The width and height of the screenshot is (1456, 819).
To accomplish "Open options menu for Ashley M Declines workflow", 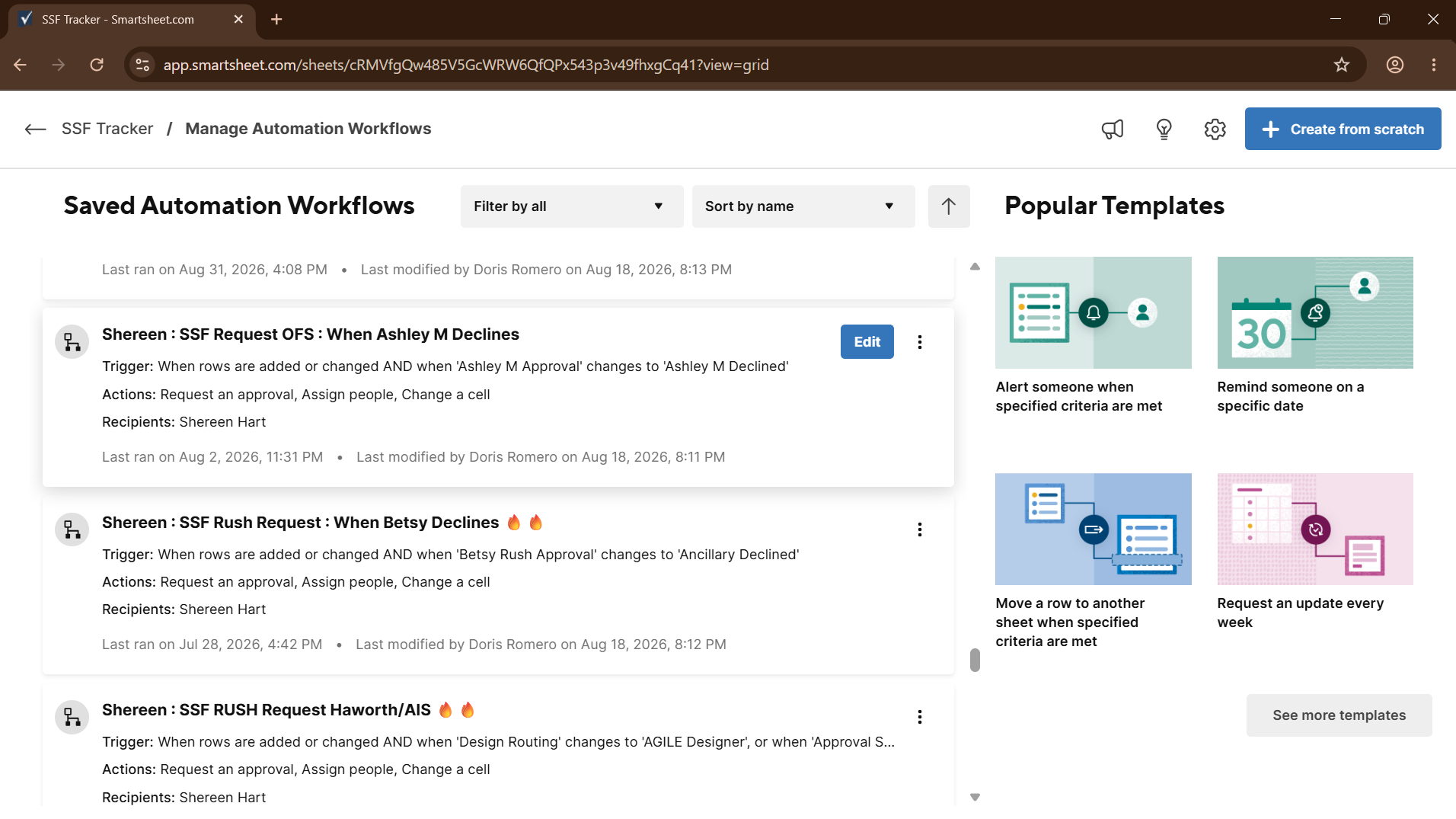I will pos(920,342).
